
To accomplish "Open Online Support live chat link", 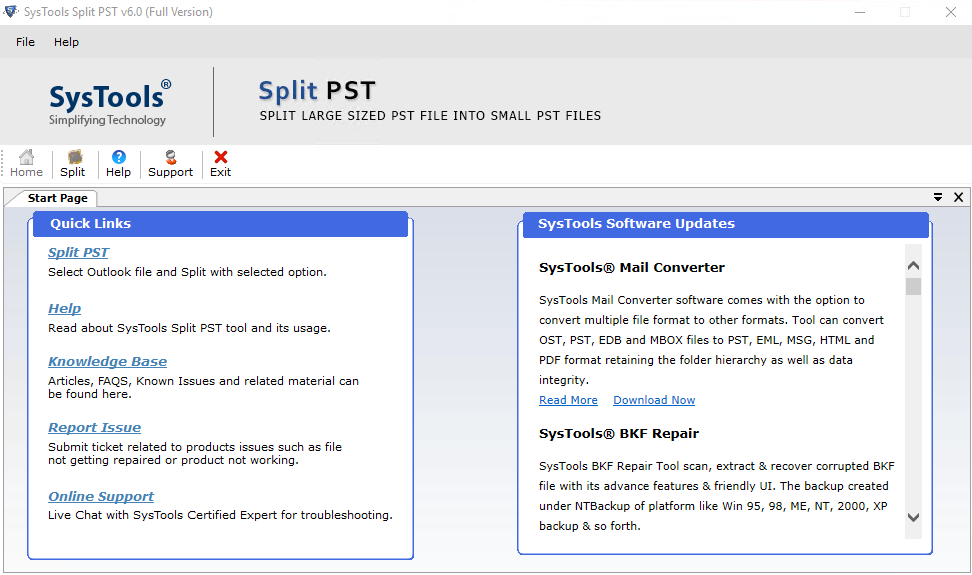I will (x=101, y=497).
